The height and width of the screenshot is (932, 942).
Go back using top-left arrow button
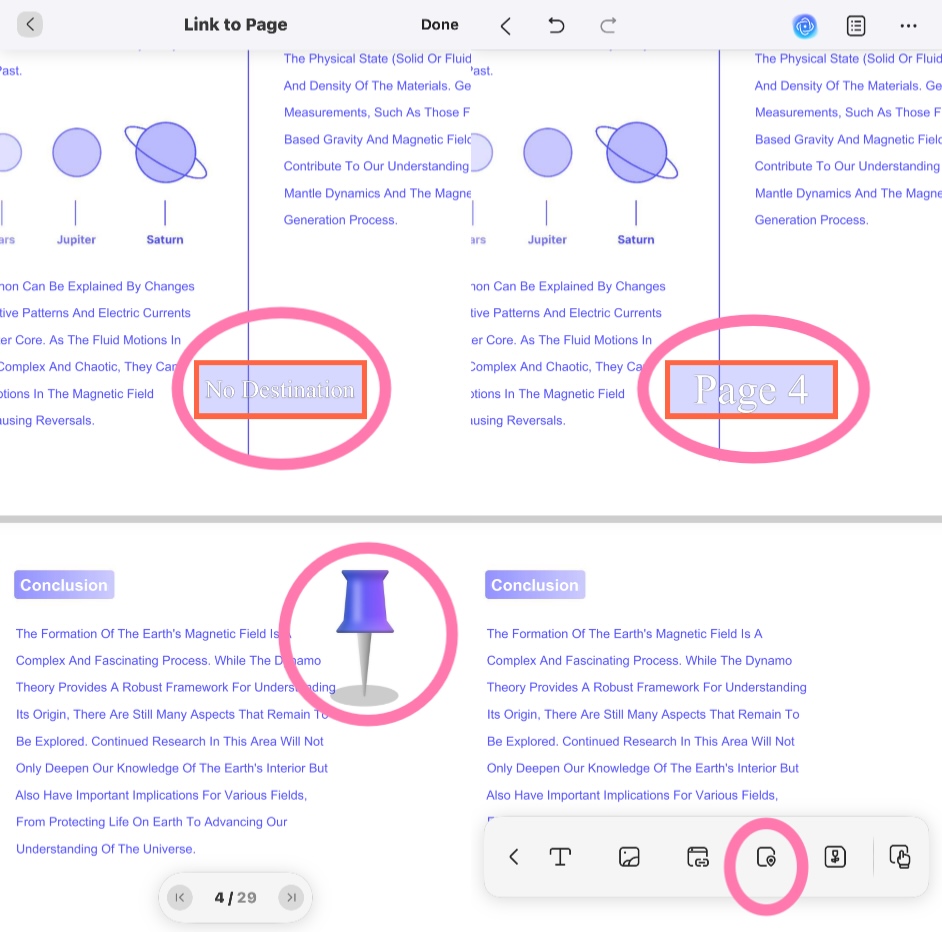coord(29,25)
